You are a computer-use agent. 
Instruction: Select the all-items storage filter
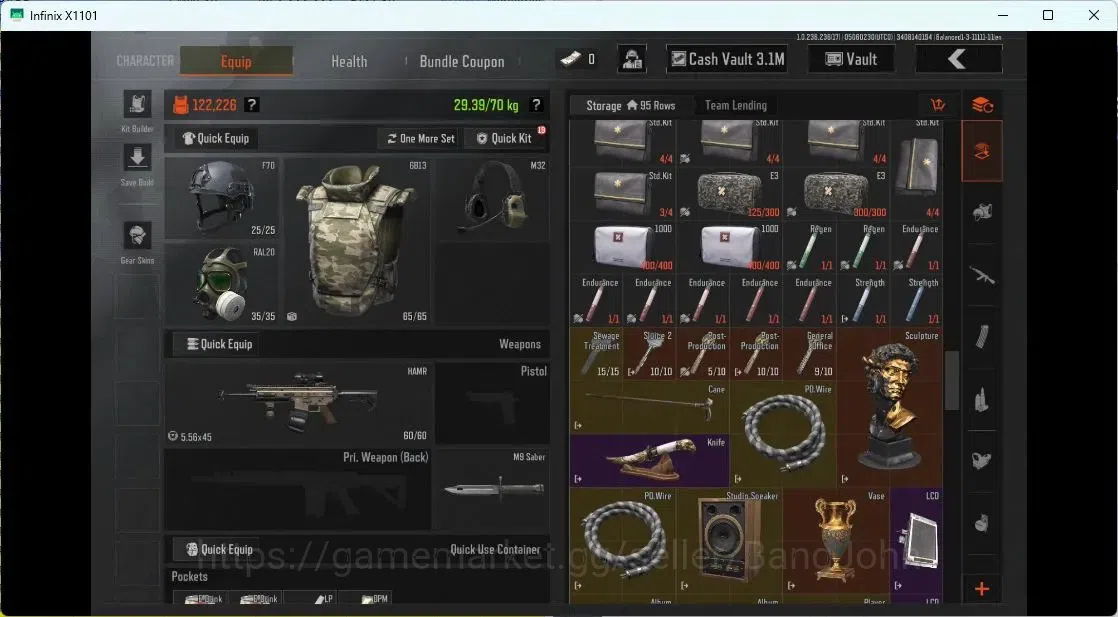click(x=982, y=151)
